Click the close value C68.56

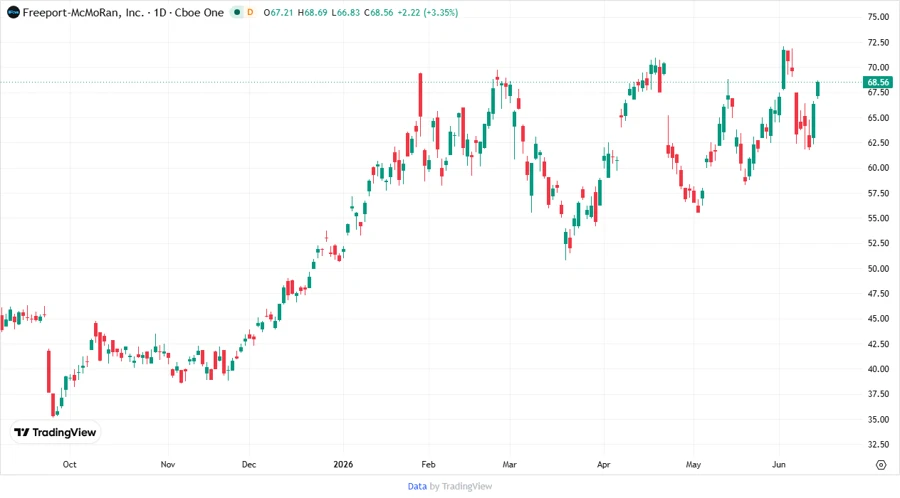379,13
